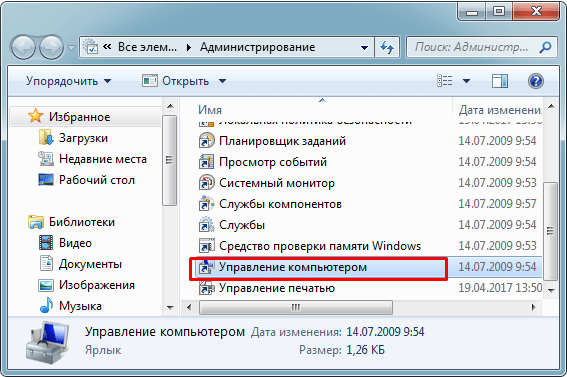Open the address bar history dropdown
This screenshot has width=567, height=377.
pos(364,47)
